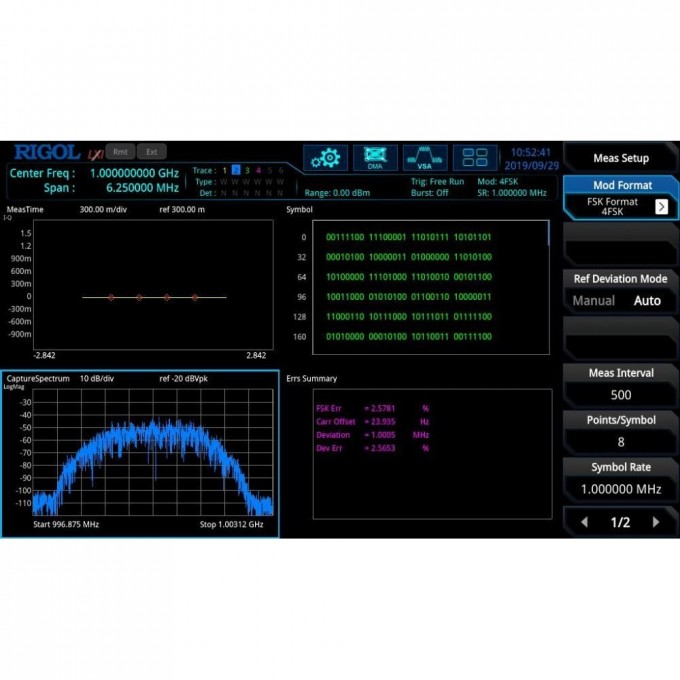Select the VSA mode icon

click(x=425, y=158)
